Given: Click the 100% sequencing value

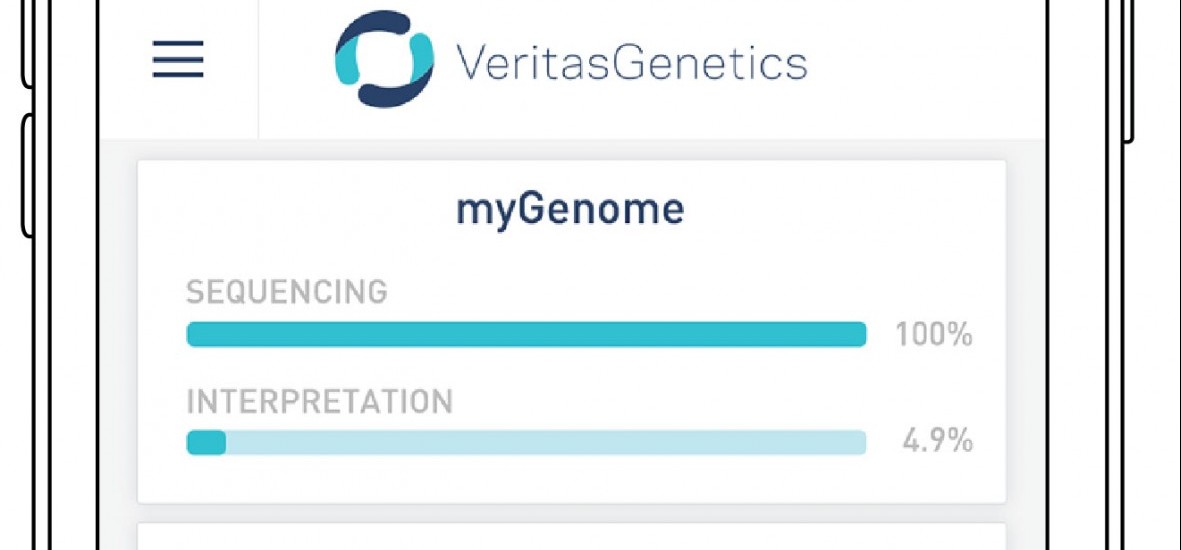Looking at the screenshot, I should tap(933, 335).
